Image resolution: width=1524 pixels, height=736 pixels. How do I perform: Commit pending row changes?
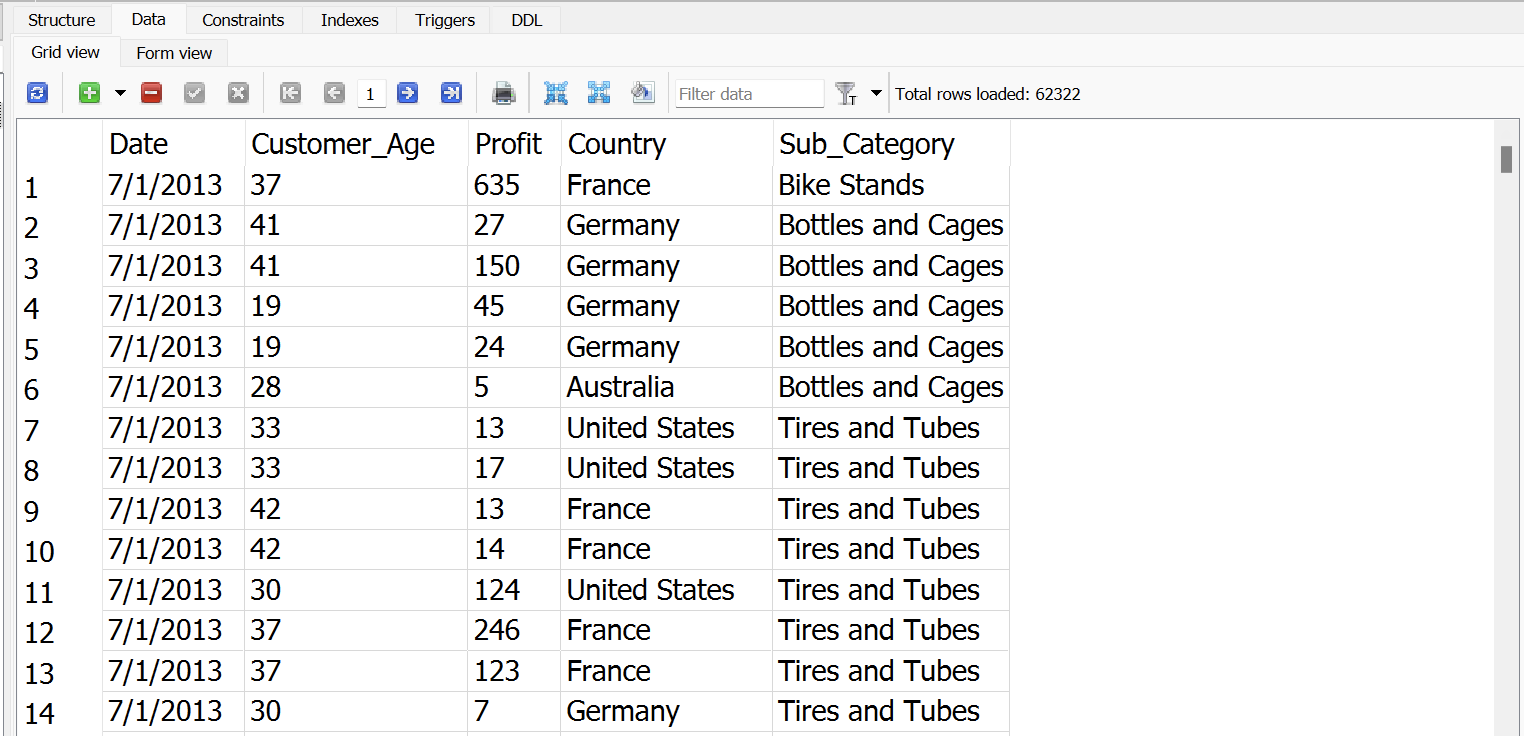click(194, 92)
